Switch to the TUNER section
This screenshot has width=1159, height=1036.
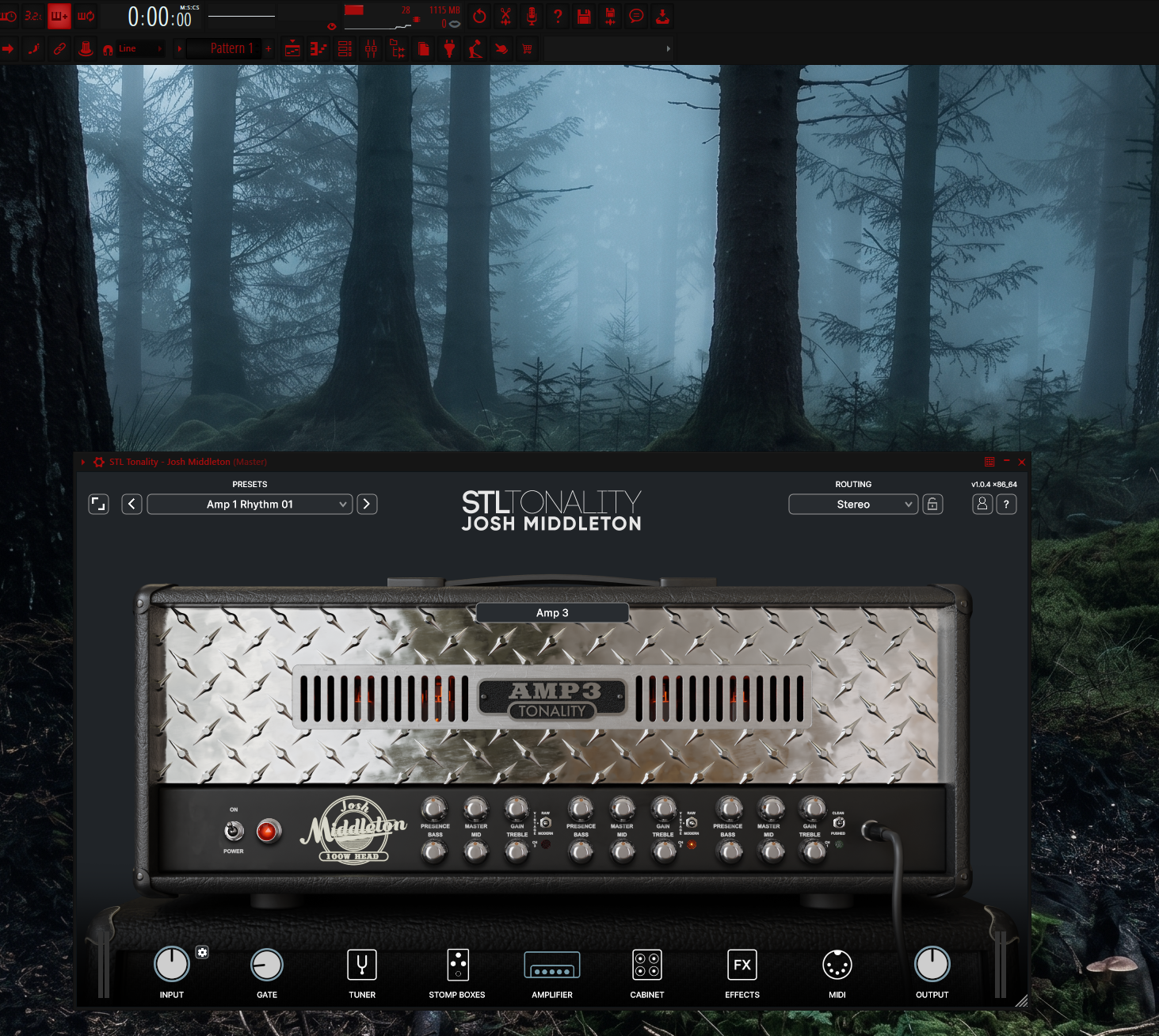point(362,974)
